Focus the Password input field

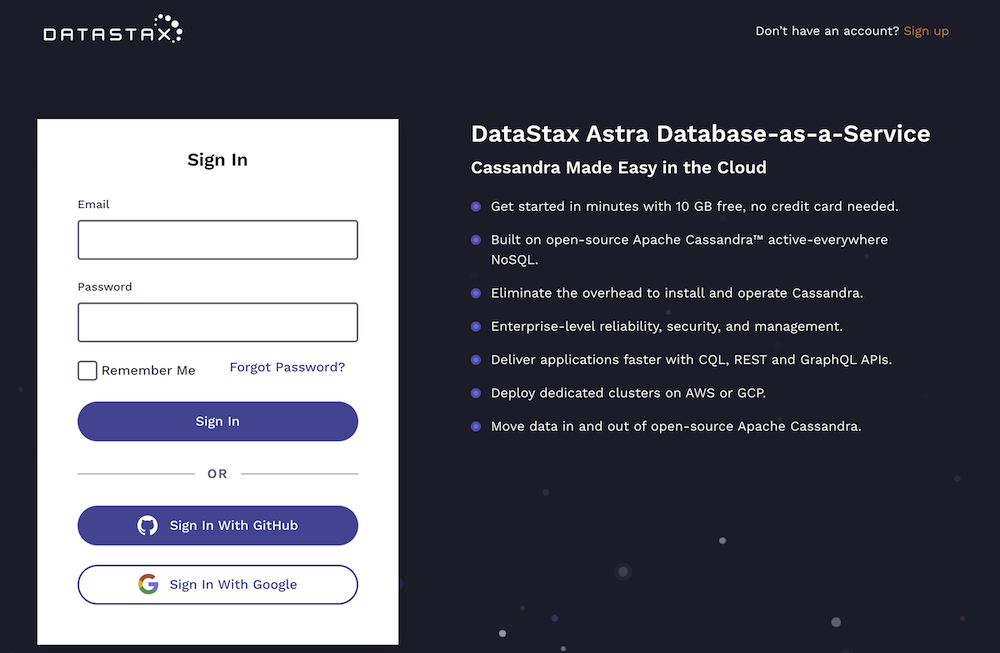(217, 322)
